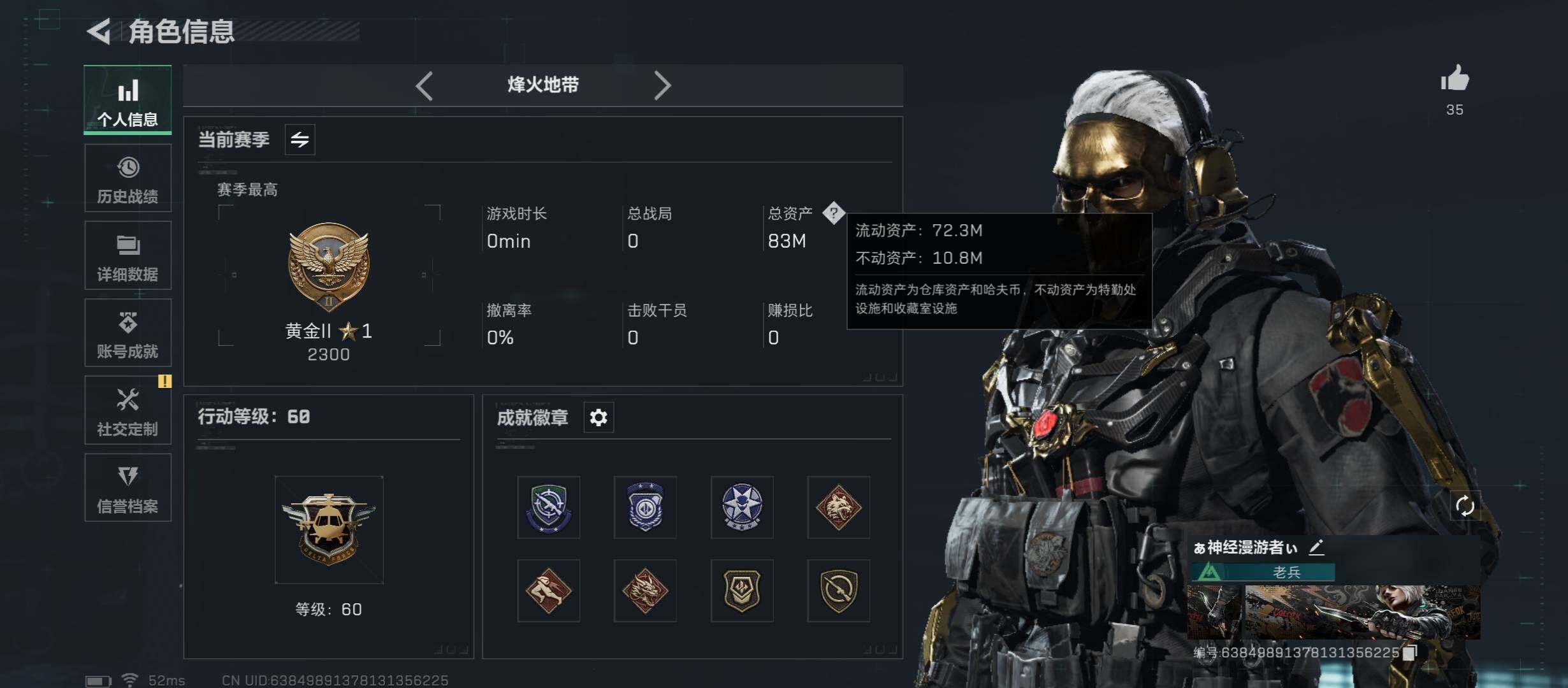Click the 烽火地带 mode selector title
The width and height of the screenshot is (1568, 688).
tap(543, 85)
